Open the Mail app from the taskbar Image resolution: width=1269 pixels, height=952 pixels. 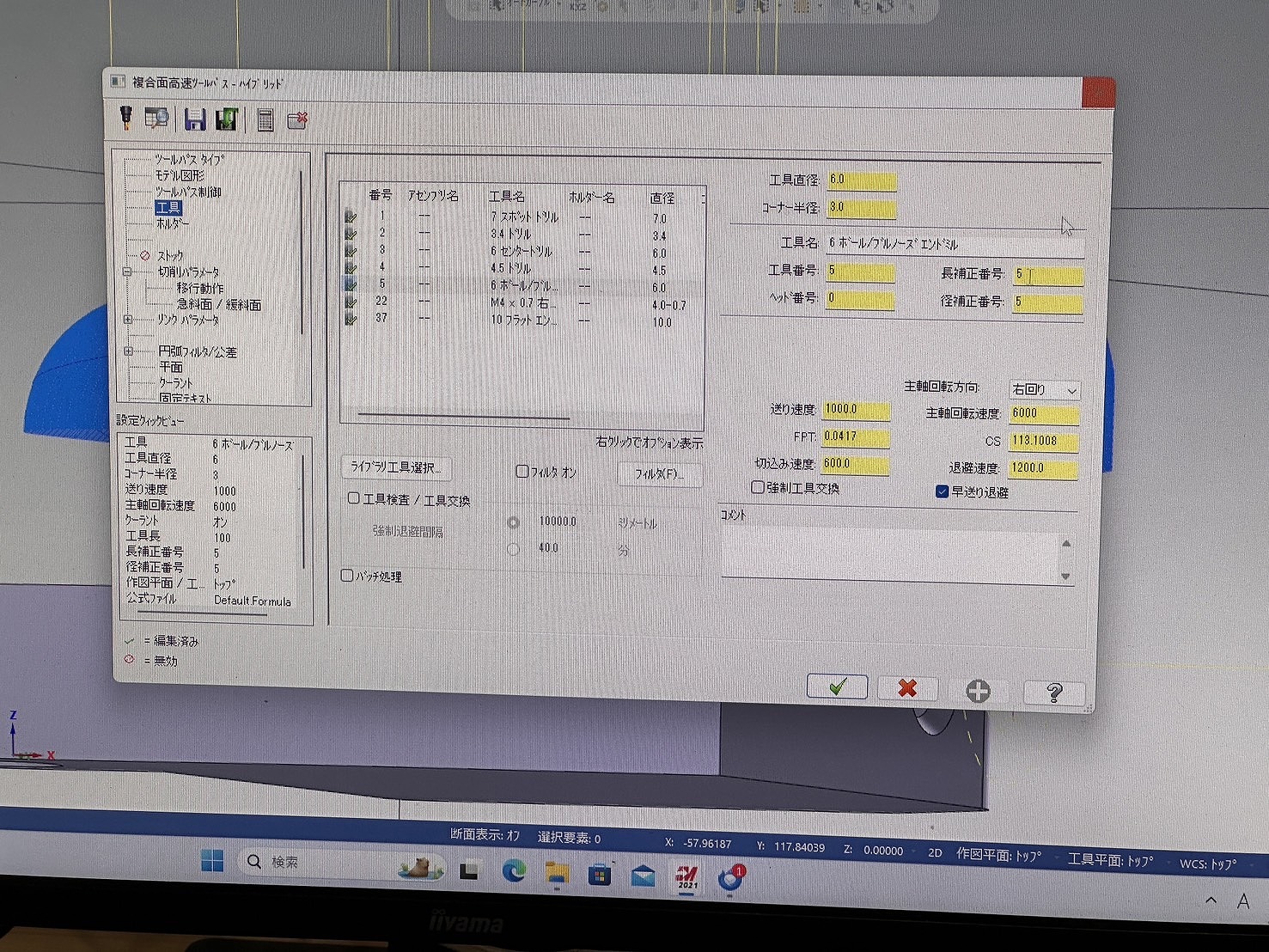(x=643, y=877)
